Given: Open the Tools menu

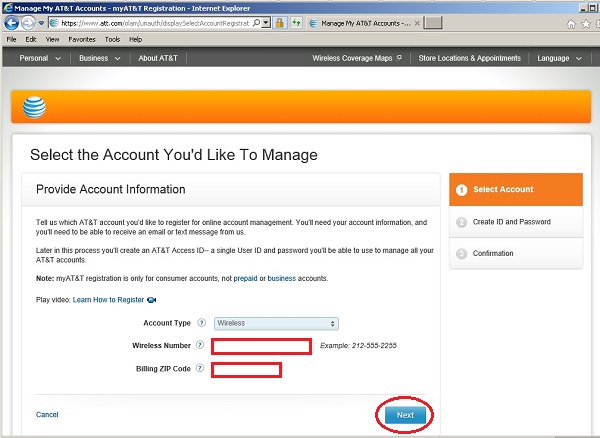Looking at the screenshot, I should tap(112, 39).
